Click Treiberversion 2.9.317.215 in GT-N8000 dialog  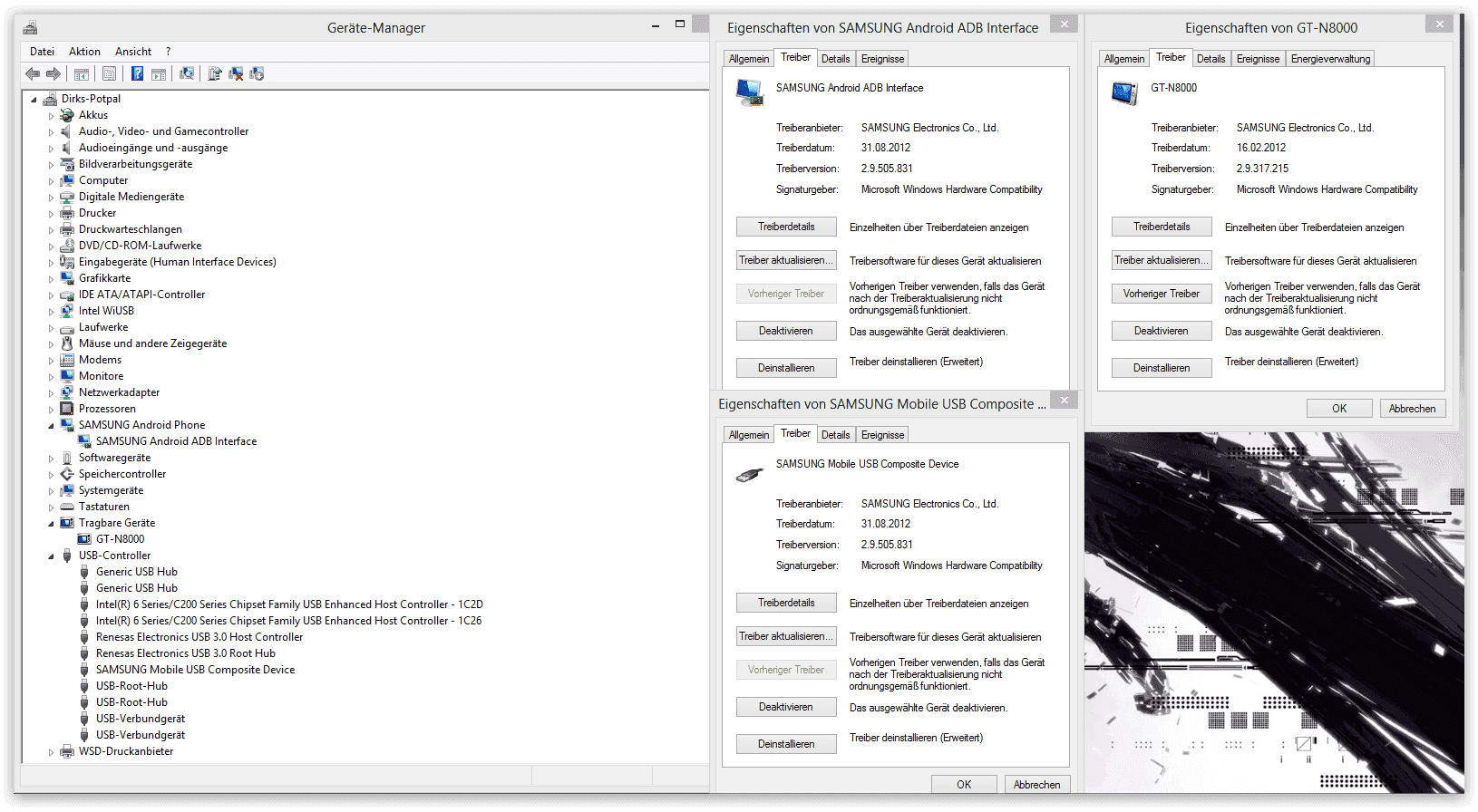(x=1262, y=169)
